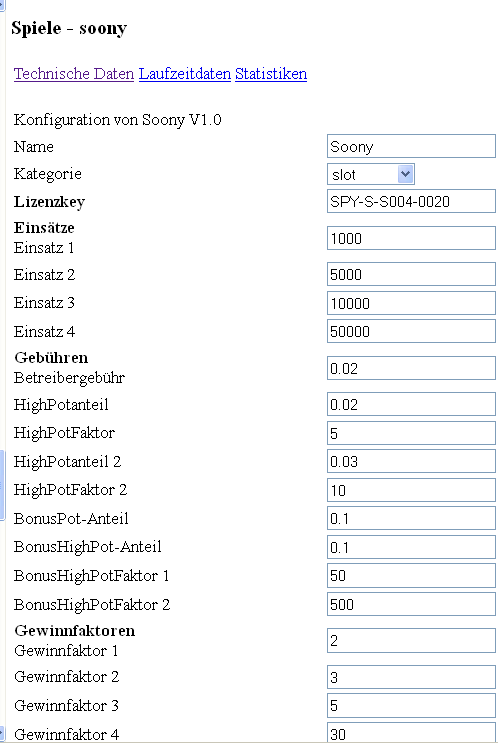Open the Statistiken link
The image size is (498, 743).
(x=271, y=74)
